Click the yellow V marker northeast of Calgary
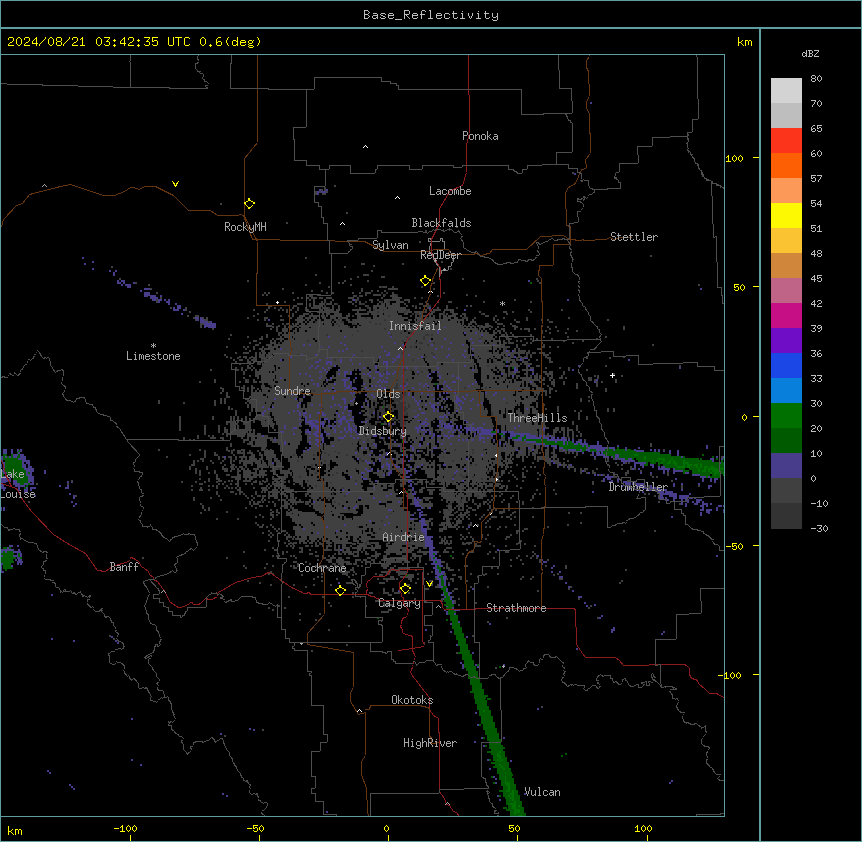The width and height of the screenshot is (862, 842). click(x=429, y=584)
